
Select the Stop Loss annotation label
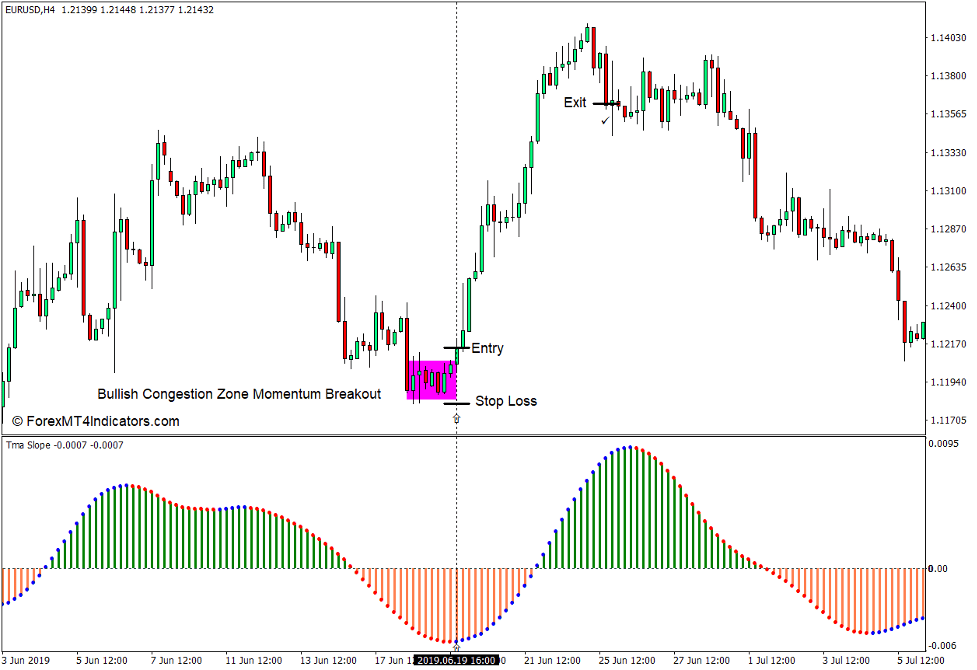point(505,400)
